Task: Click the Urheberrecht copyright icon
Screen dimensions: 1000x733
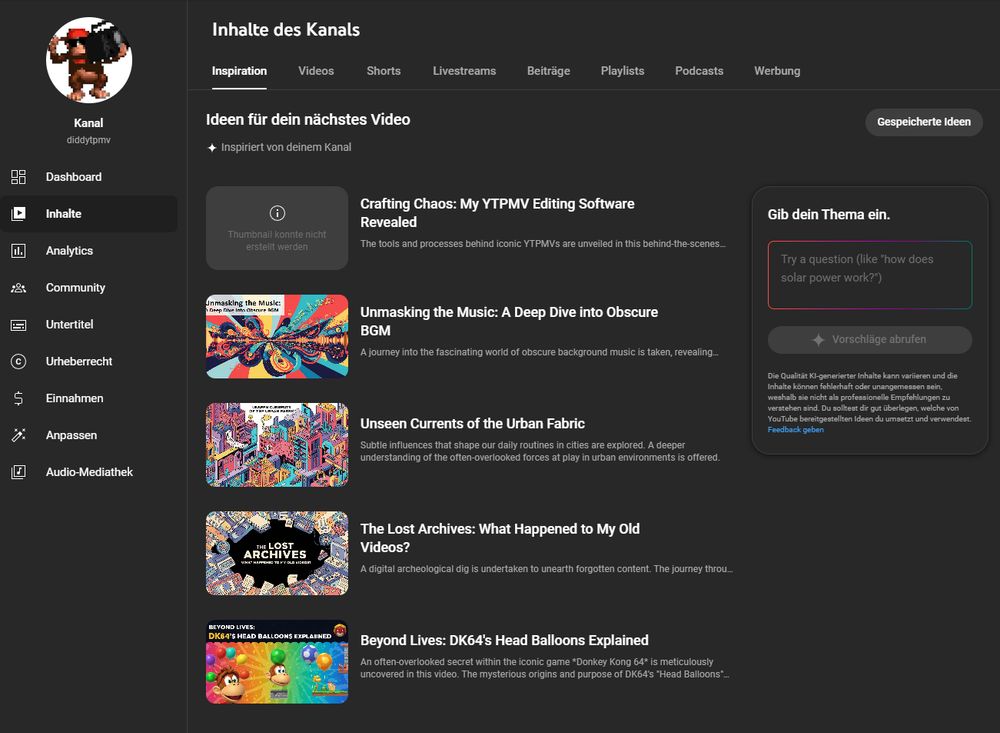Action: click(x=18, y=362)
